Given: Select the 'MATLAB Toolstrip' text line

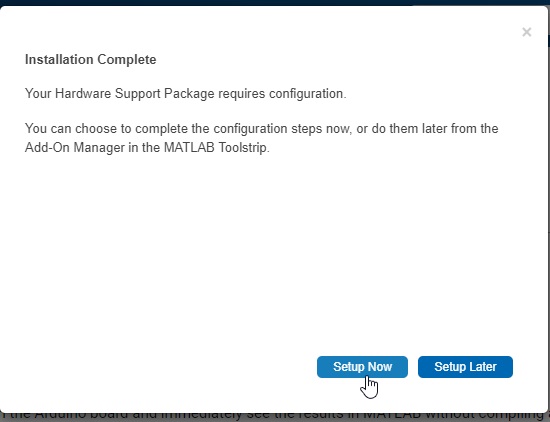Looking at the screenshot, I should (147, 147).
